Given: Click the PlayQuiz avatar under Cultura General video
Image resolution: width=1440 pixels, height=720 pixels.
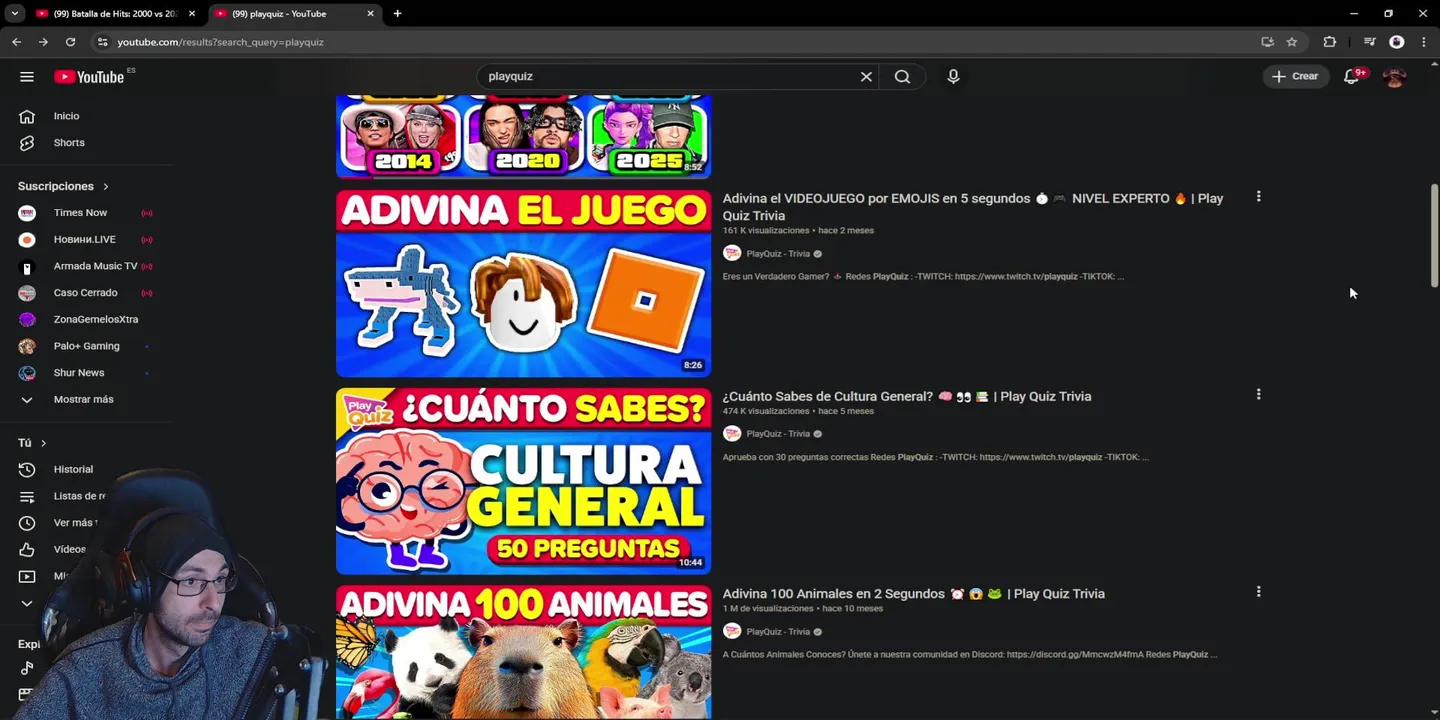Looking at the screenshot, I should (x=732, y=433).
